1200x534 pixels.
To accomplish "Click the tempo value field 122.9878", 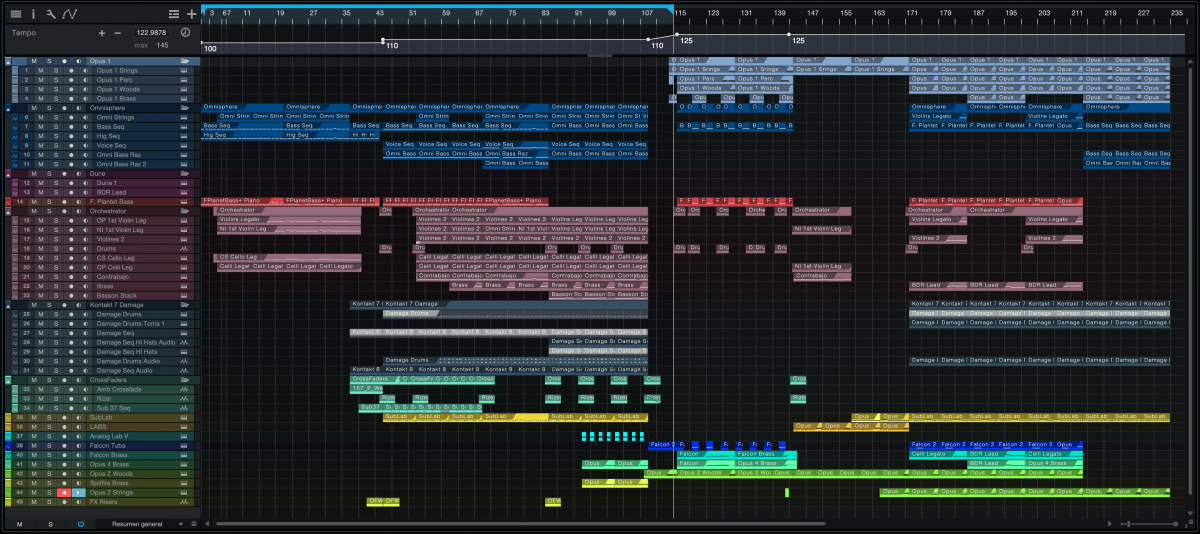I will [x=150, y=32].
